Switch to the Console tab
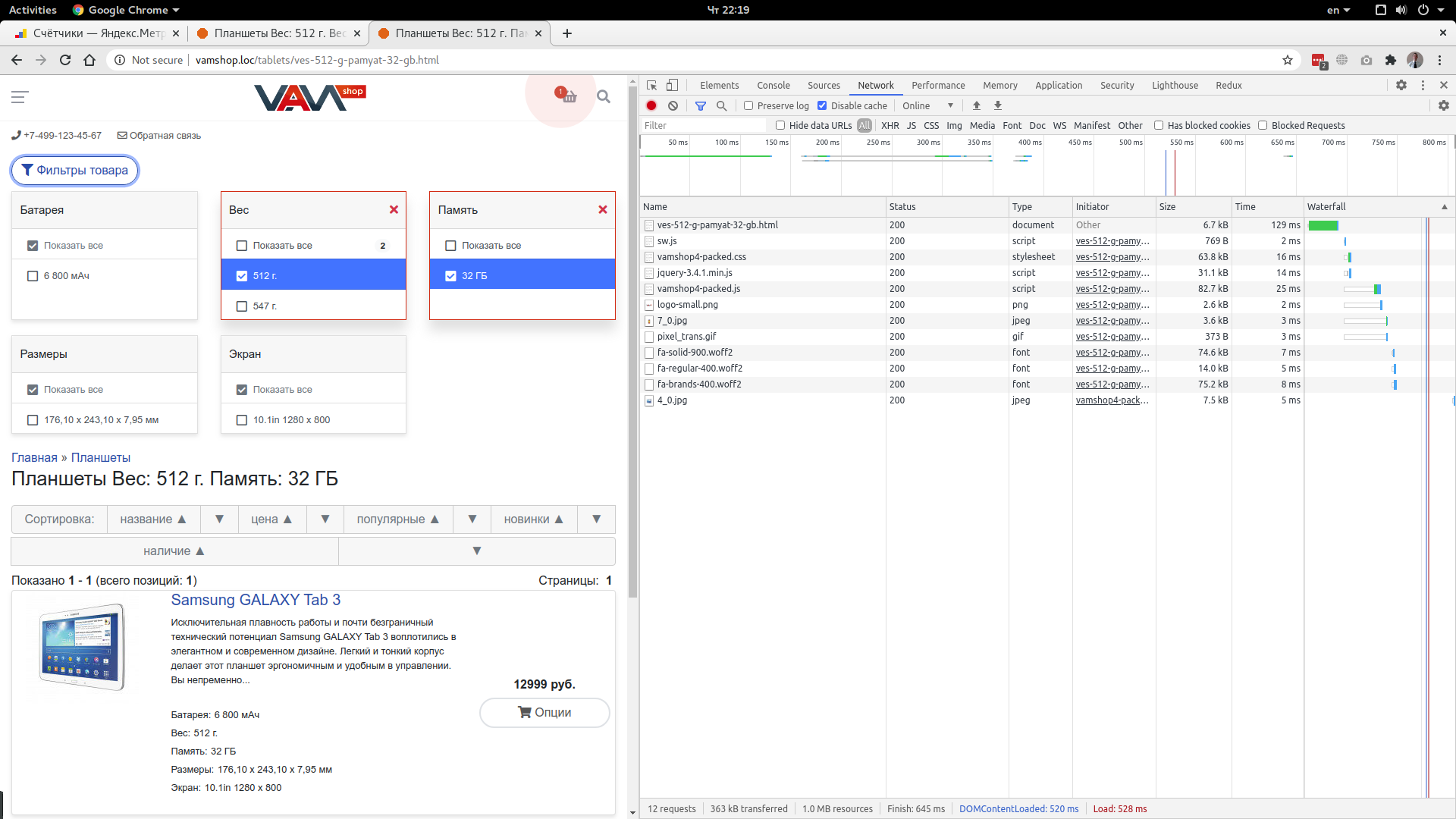The height and width of the screenshot is (819, 1456). click(x=773, y=85)
